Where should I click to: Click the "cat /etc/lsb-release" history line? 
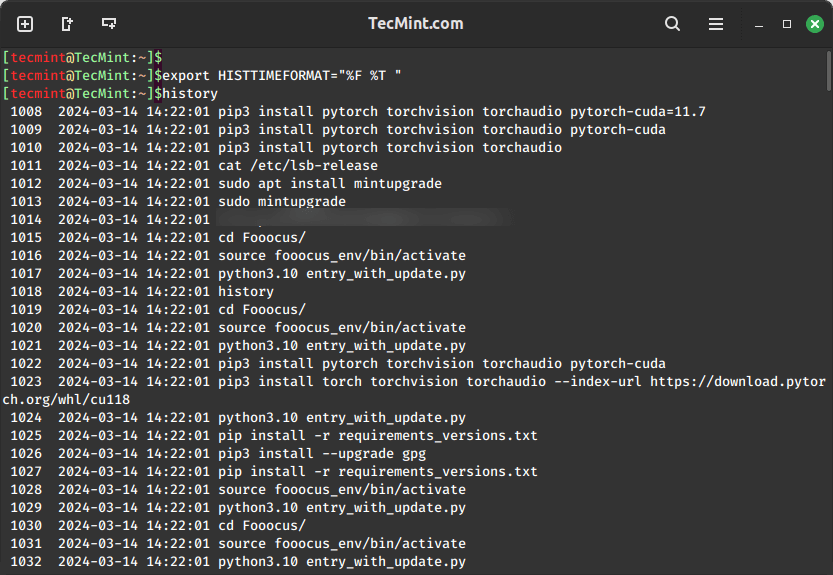(x=298, y=165)
